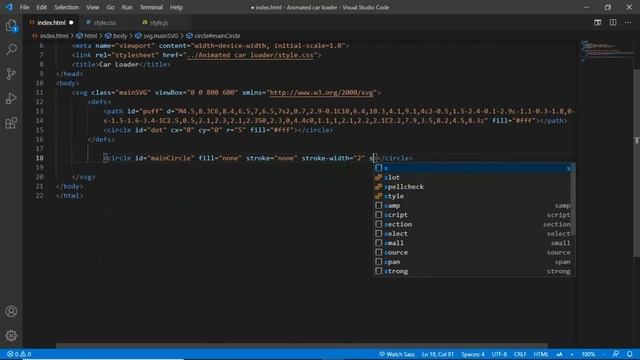Click the VS Code logo icon
Screen dimensions: 640x360
[x=9, y=7]
